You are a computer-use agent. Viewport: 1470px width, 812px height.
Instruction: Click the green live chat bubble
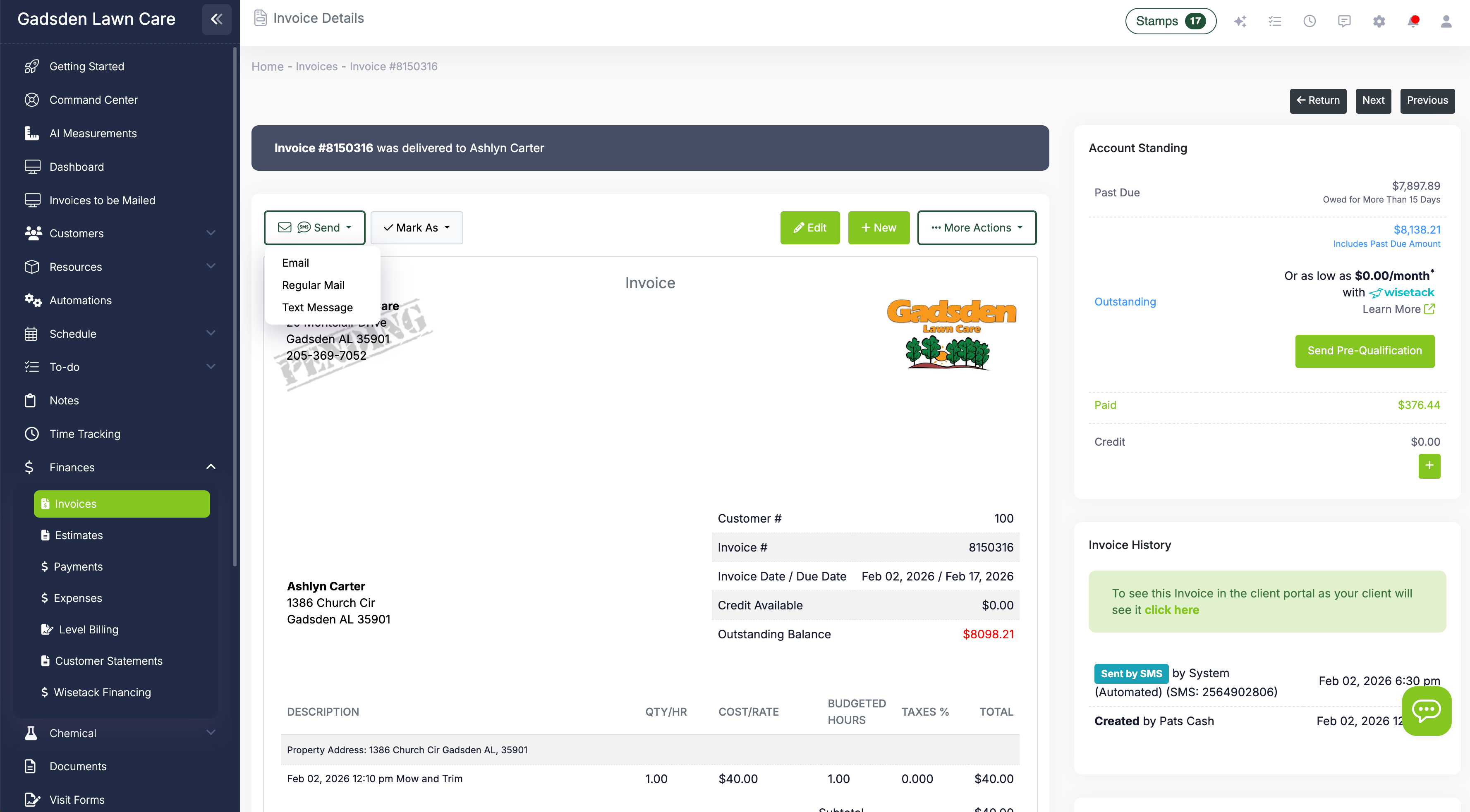tap(1426, 710)
